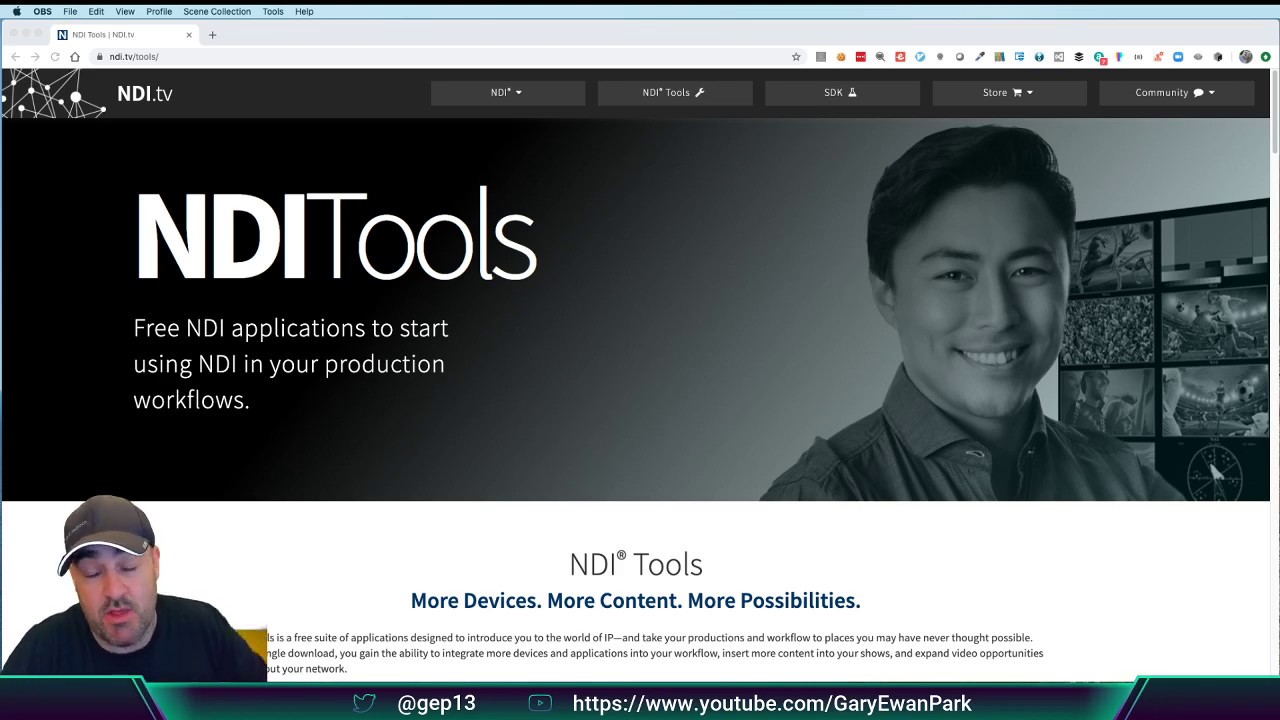Open the OBS application menu
Viewport: 1280px width, 720px height.
pos(43,12)
